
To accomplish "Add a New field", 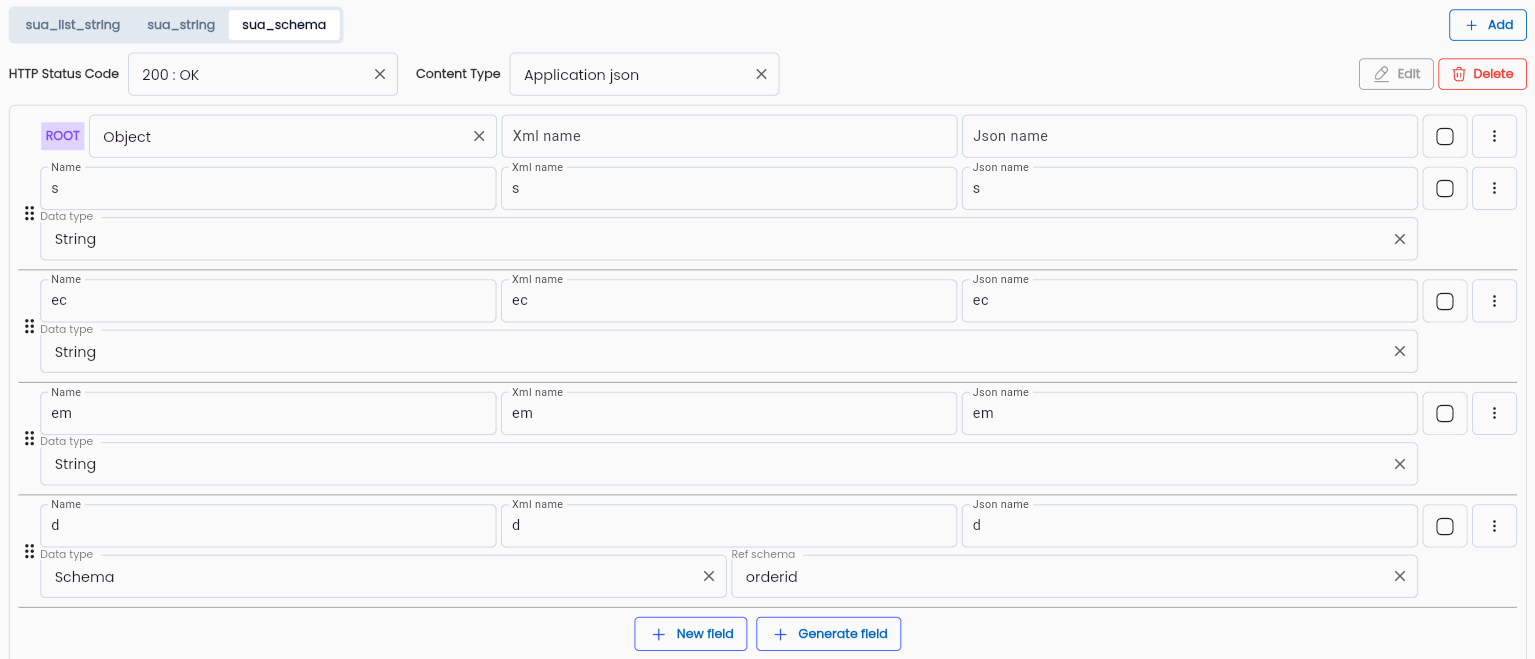I will click(691, 634).
